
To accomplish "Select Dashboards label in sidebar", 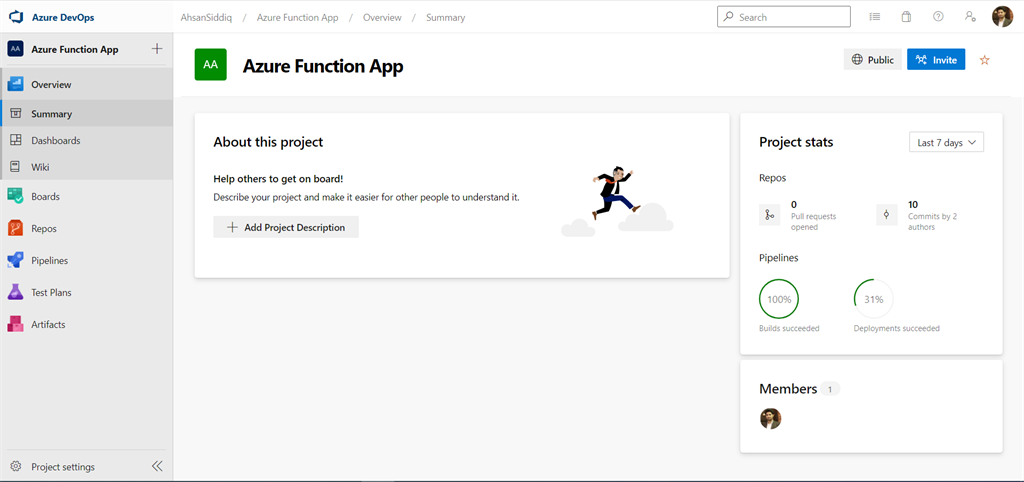I will click(x=56, y=140).
